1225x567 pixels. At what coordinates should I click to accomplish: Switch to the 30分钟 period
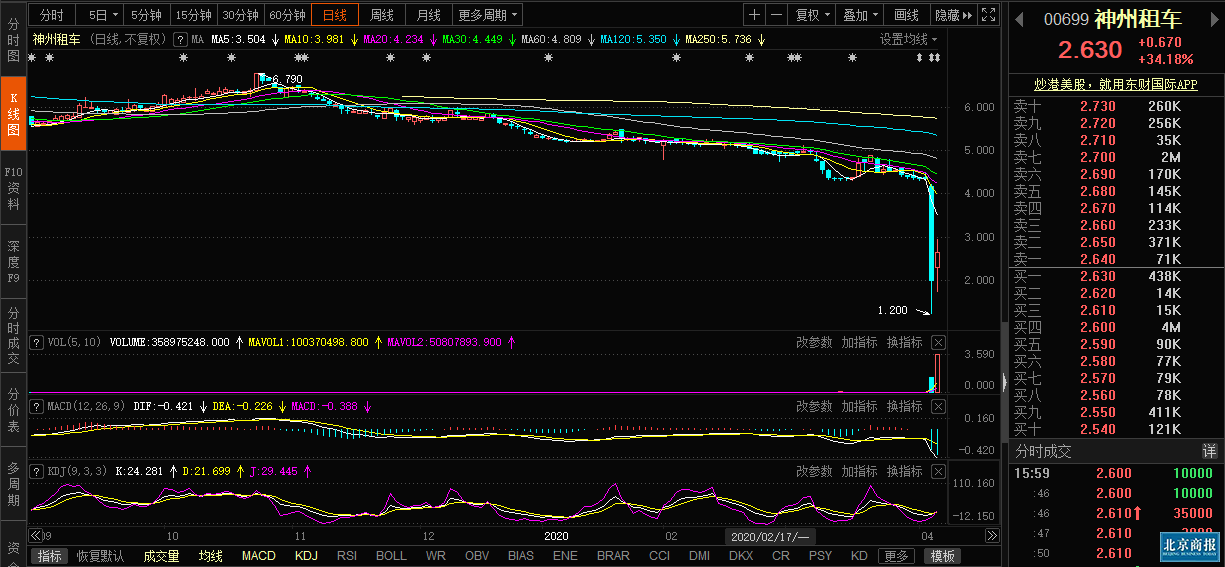240,15
